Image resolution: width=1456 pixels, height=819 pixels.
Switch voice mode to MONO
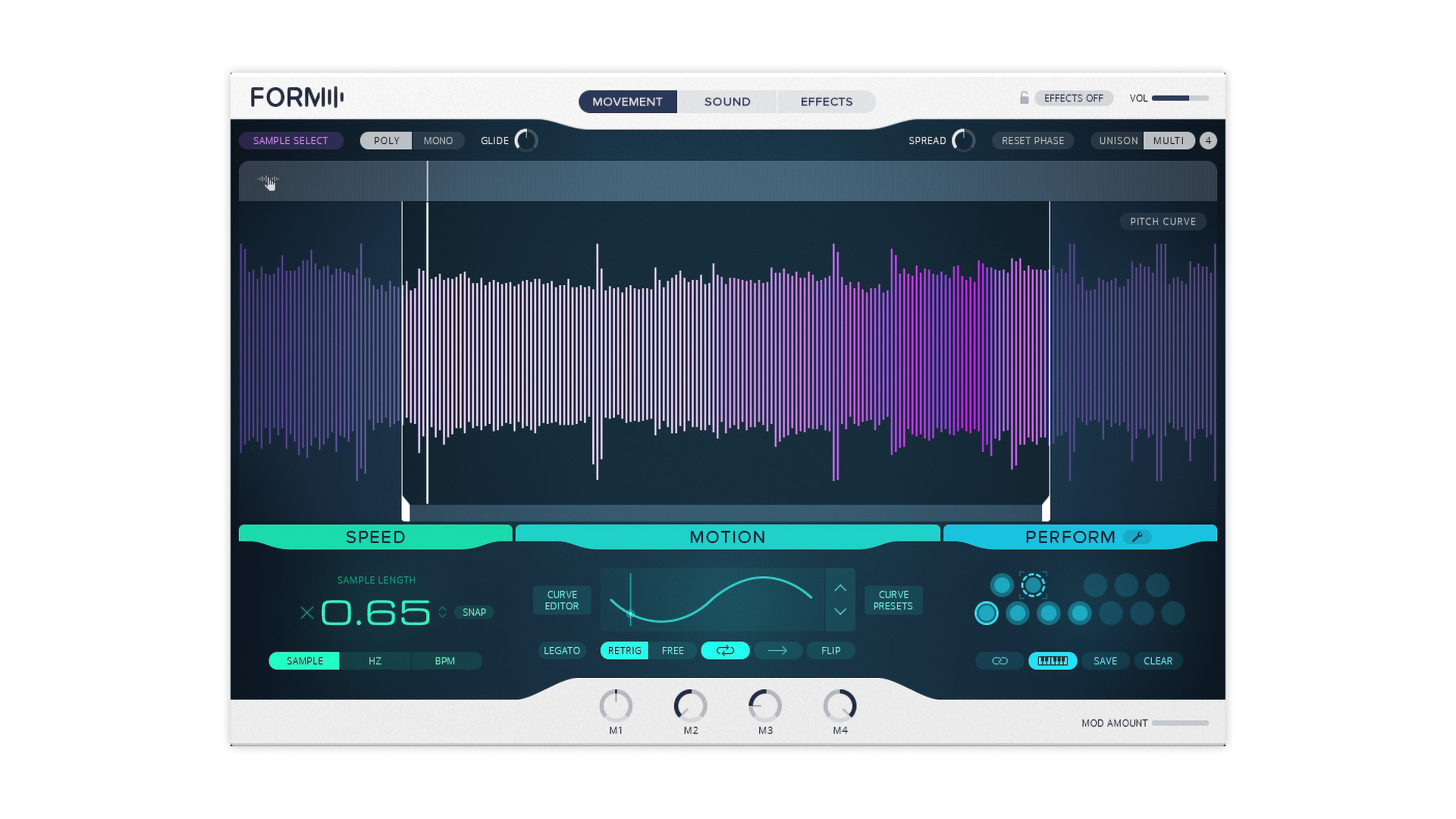click(x=438, y=141)
